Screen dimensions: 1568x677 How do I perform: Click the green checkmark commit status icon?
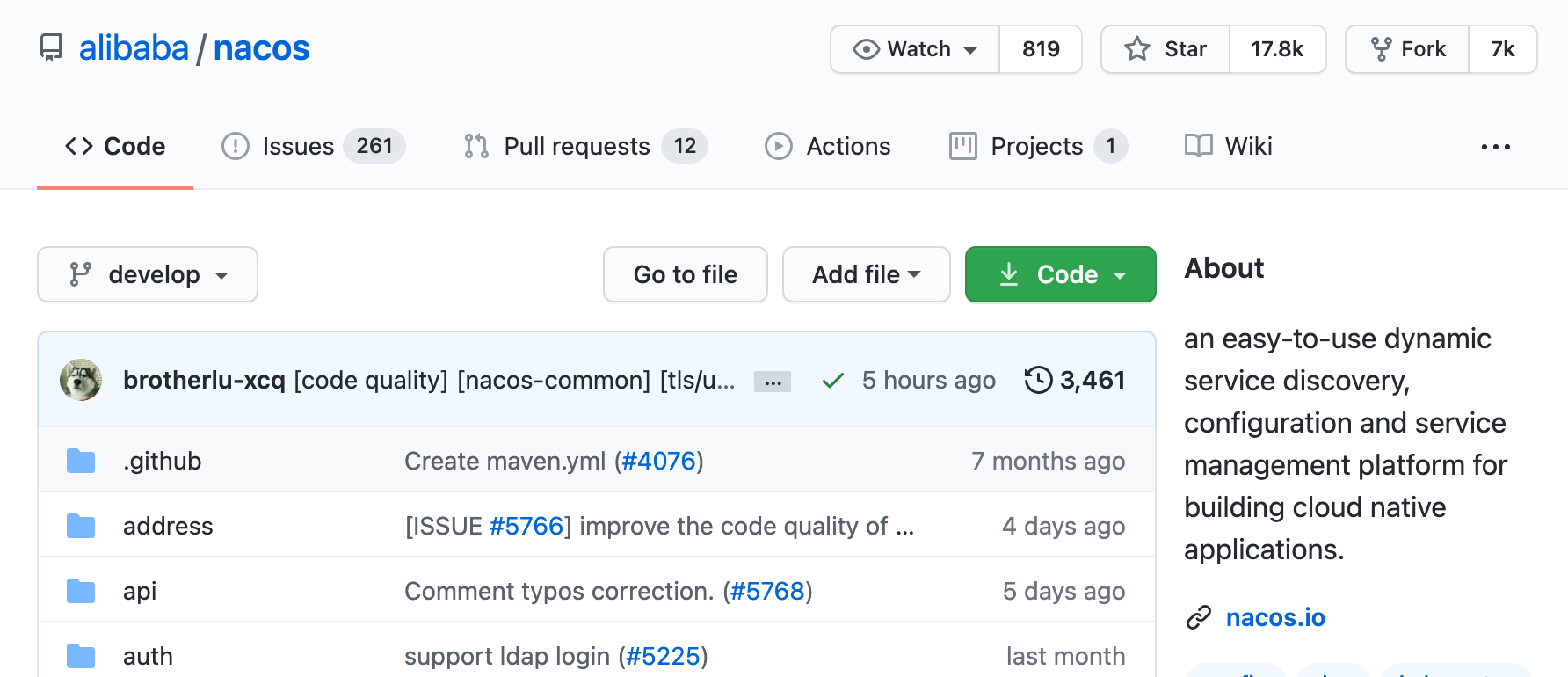pyautogui.click(x=832, y=381)
